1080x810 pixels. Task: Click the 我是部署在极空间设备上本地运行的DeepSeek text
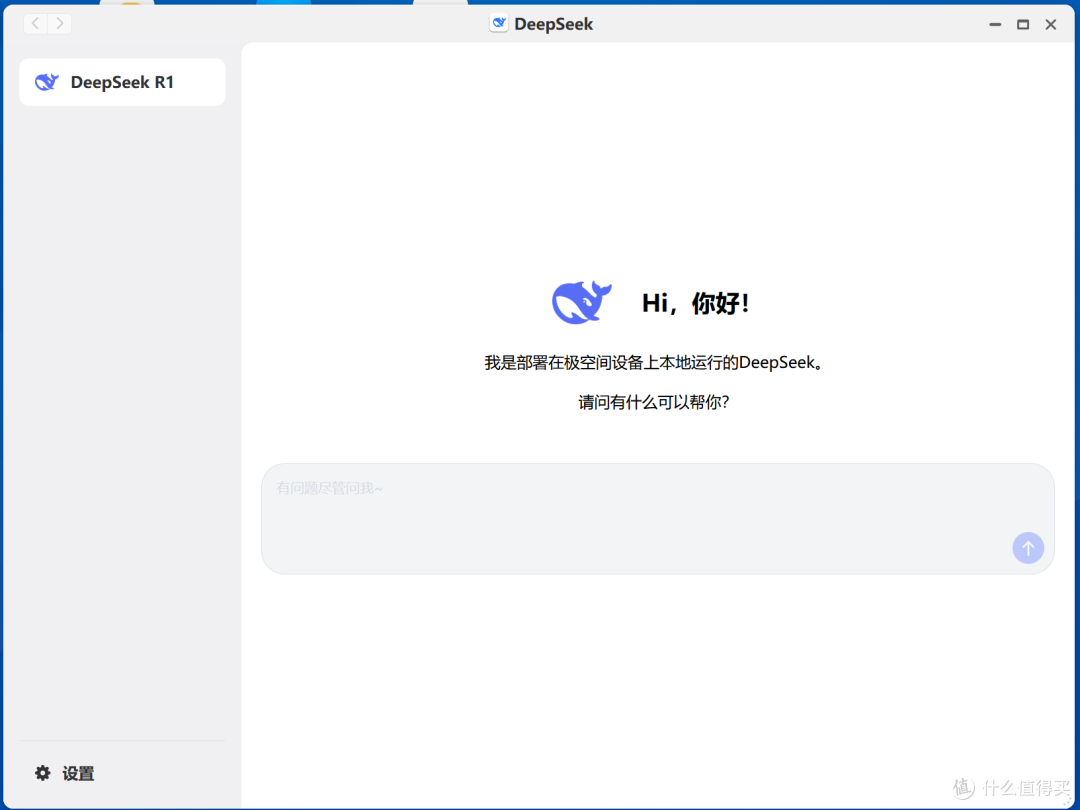[653, 362]
